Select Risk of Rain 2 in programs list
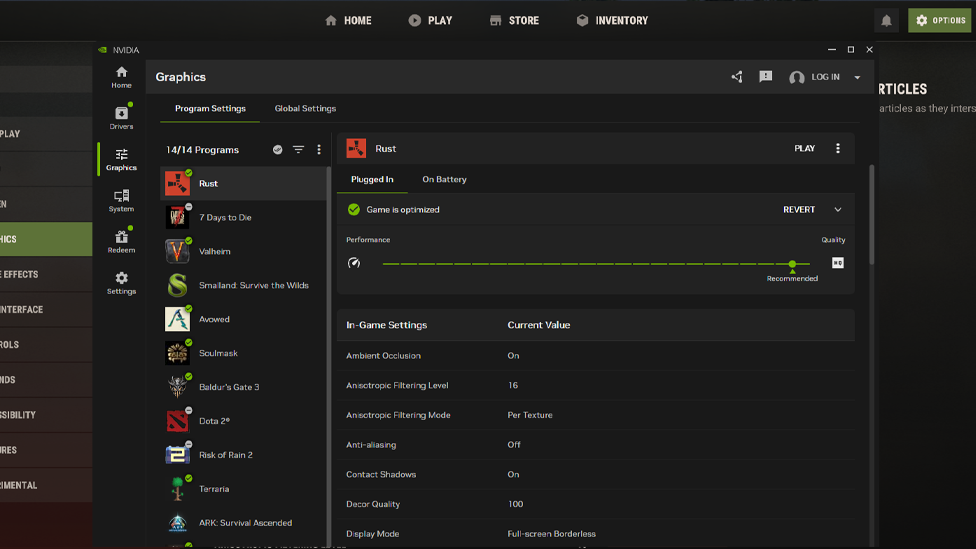 pyautogui.click(x=243, y=455)
